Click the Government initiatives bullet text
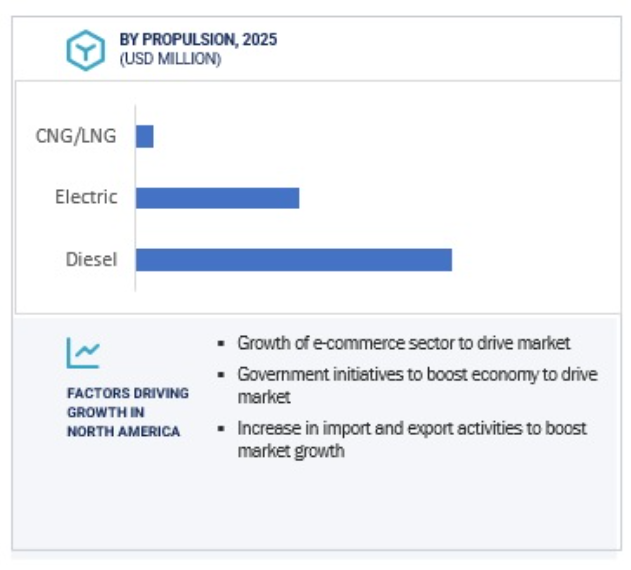 [x=417, y=386]
